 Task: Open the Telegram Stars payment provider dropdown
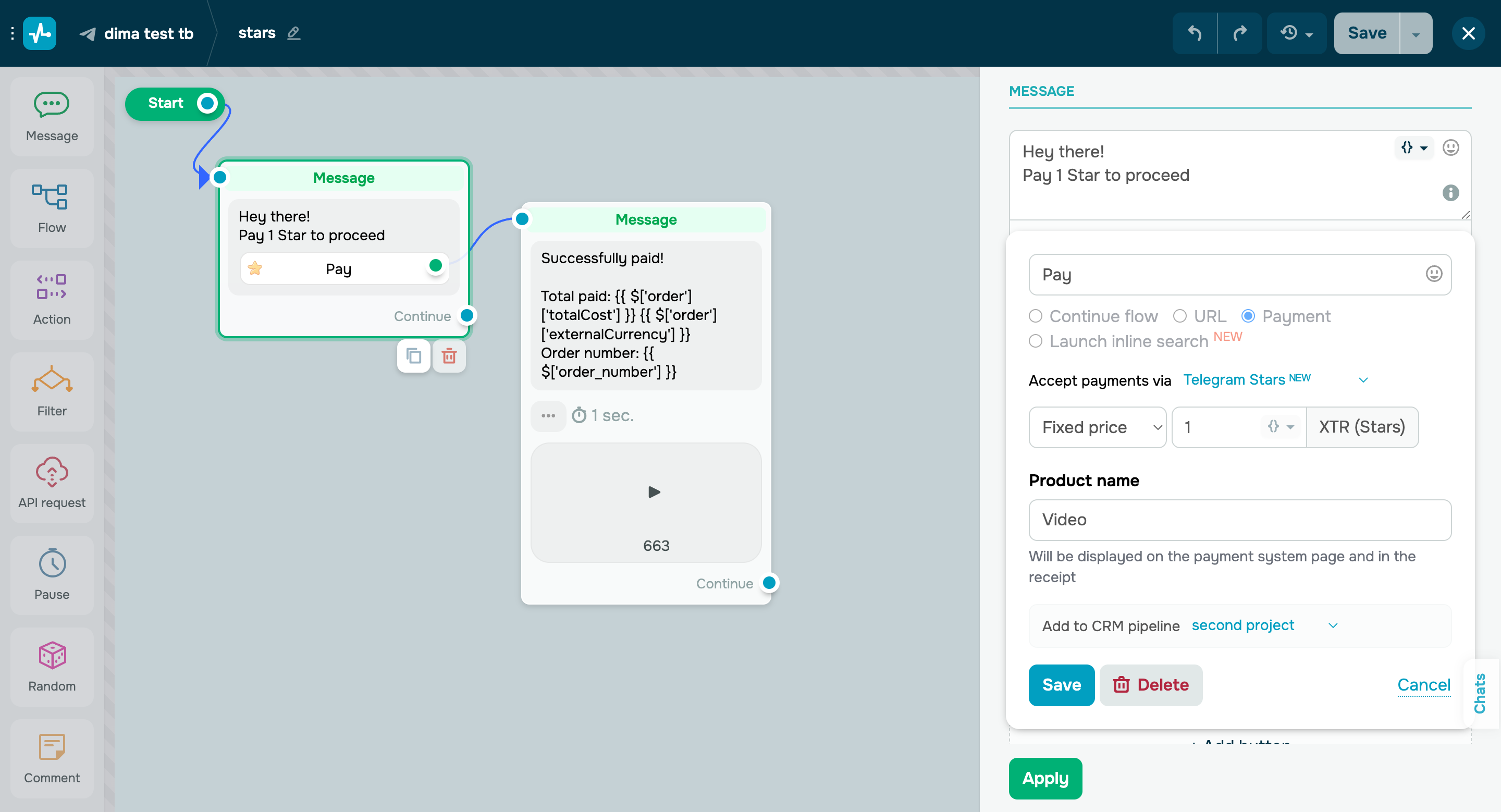[x=1247, y=379]
